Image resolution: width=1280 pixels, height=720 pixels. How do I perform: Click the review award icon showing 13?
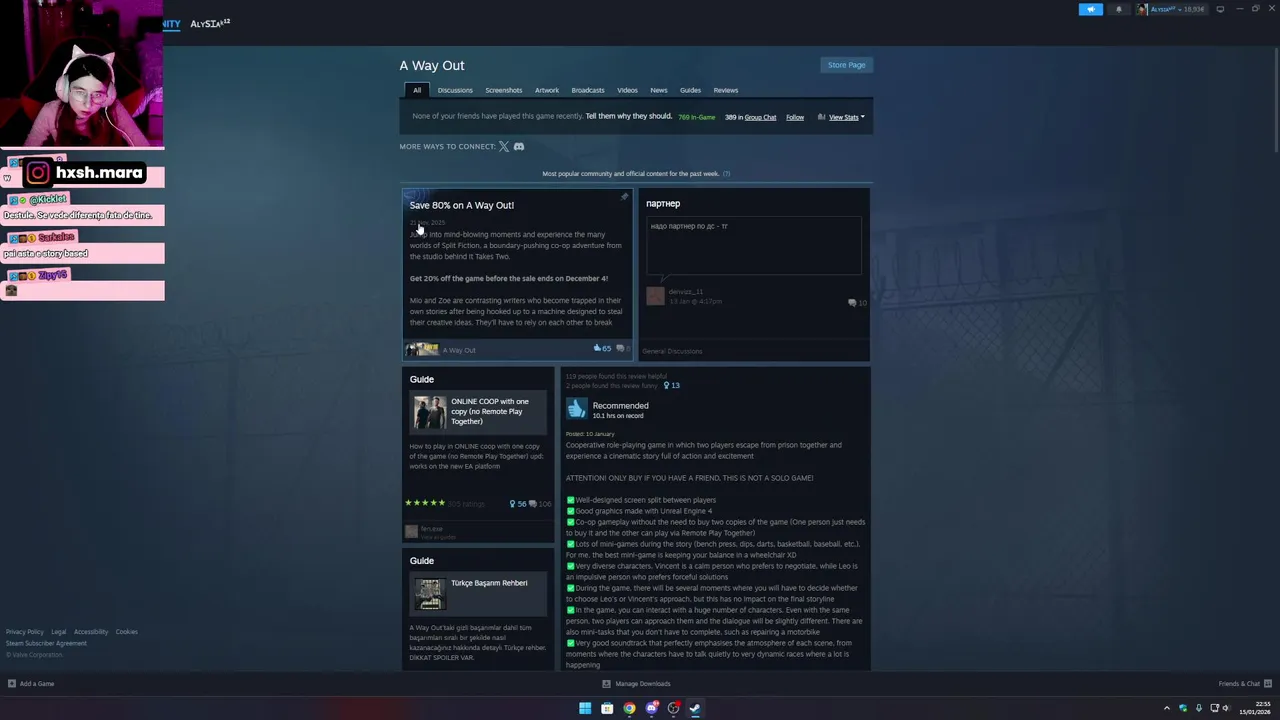coord(672,385)
